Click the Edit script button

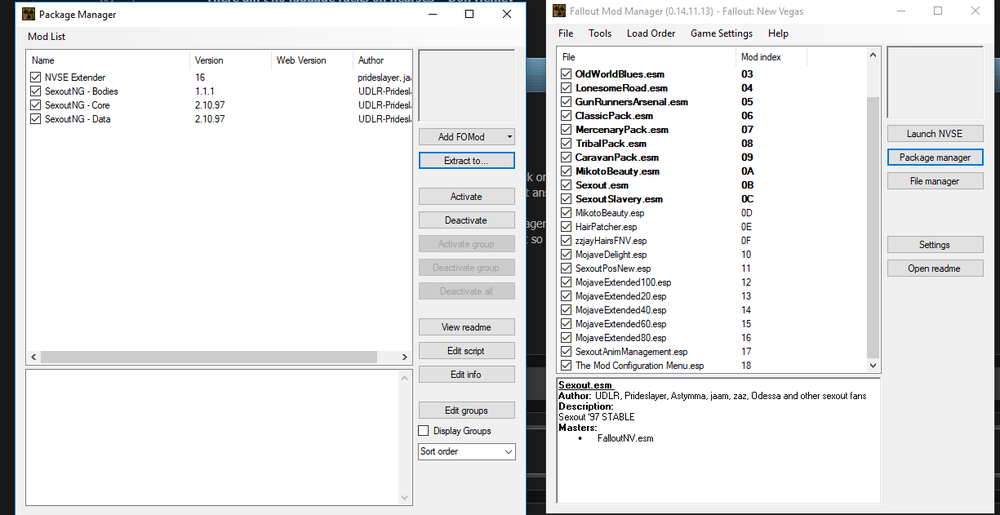(466, 351)
